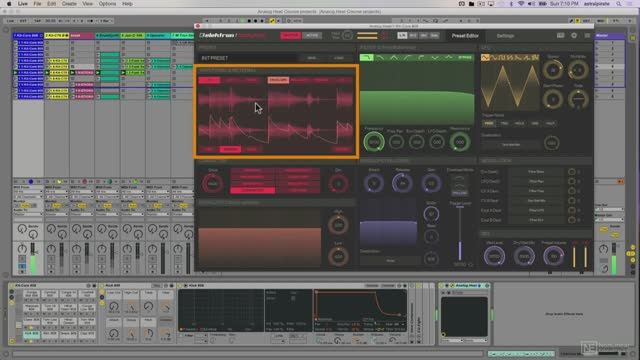Select the third filter shape icon

(x=393, y=58)
